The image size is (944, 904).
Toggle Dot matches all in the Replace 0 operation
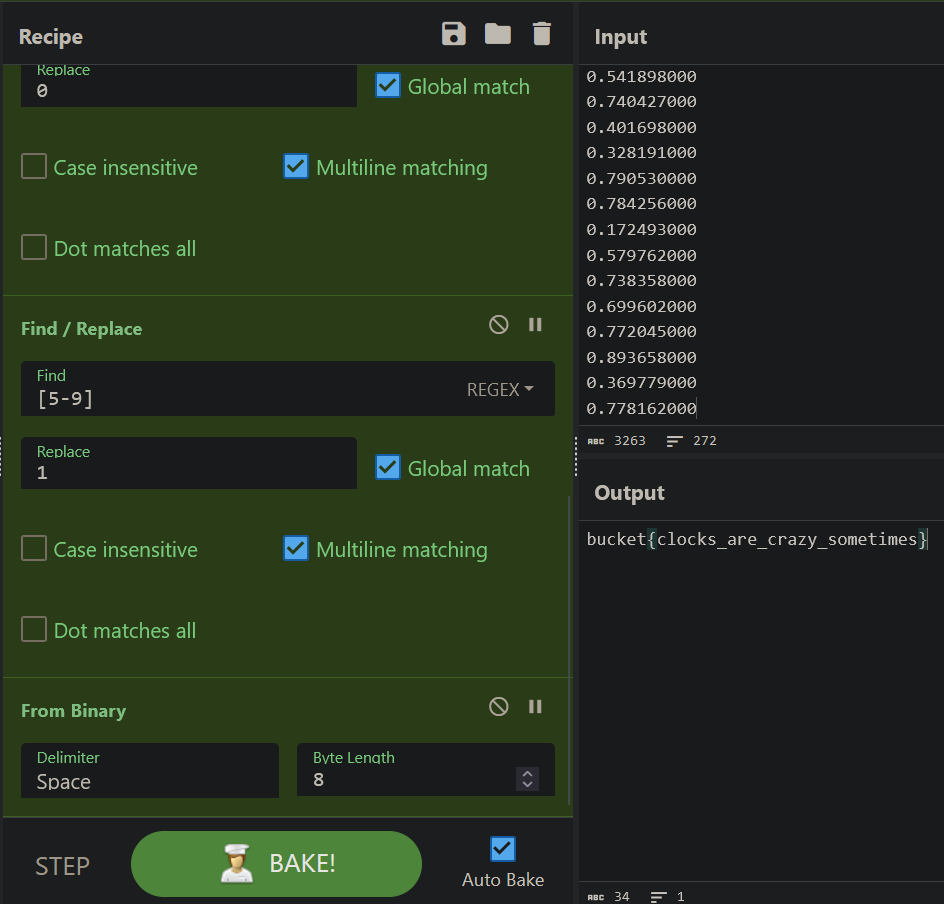pos(34,247)
